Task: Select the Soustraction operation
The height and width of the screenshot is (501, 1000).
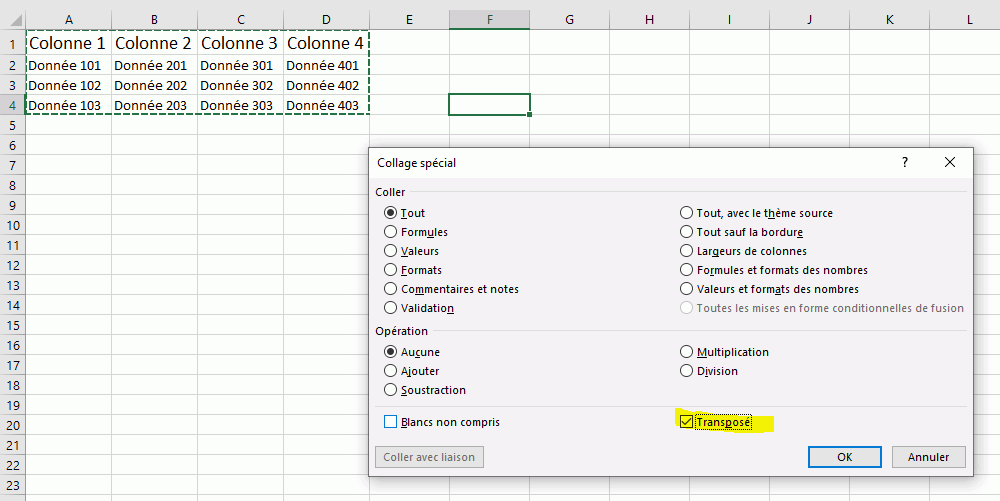Action: (x=391, y=390)
